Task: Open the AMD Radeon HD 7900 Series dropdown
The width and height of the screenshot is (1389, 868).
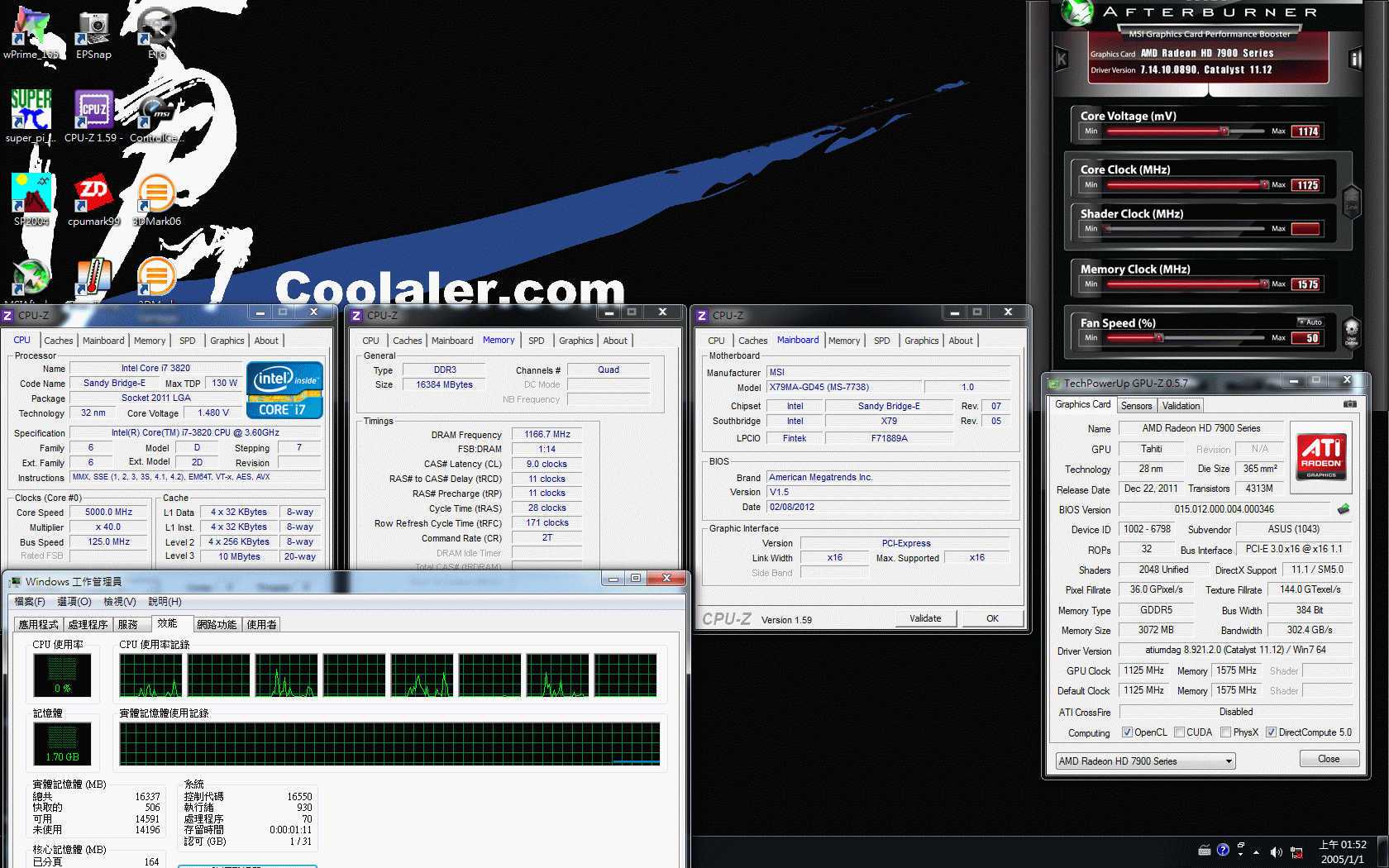Action: (x=1145, y=761)
